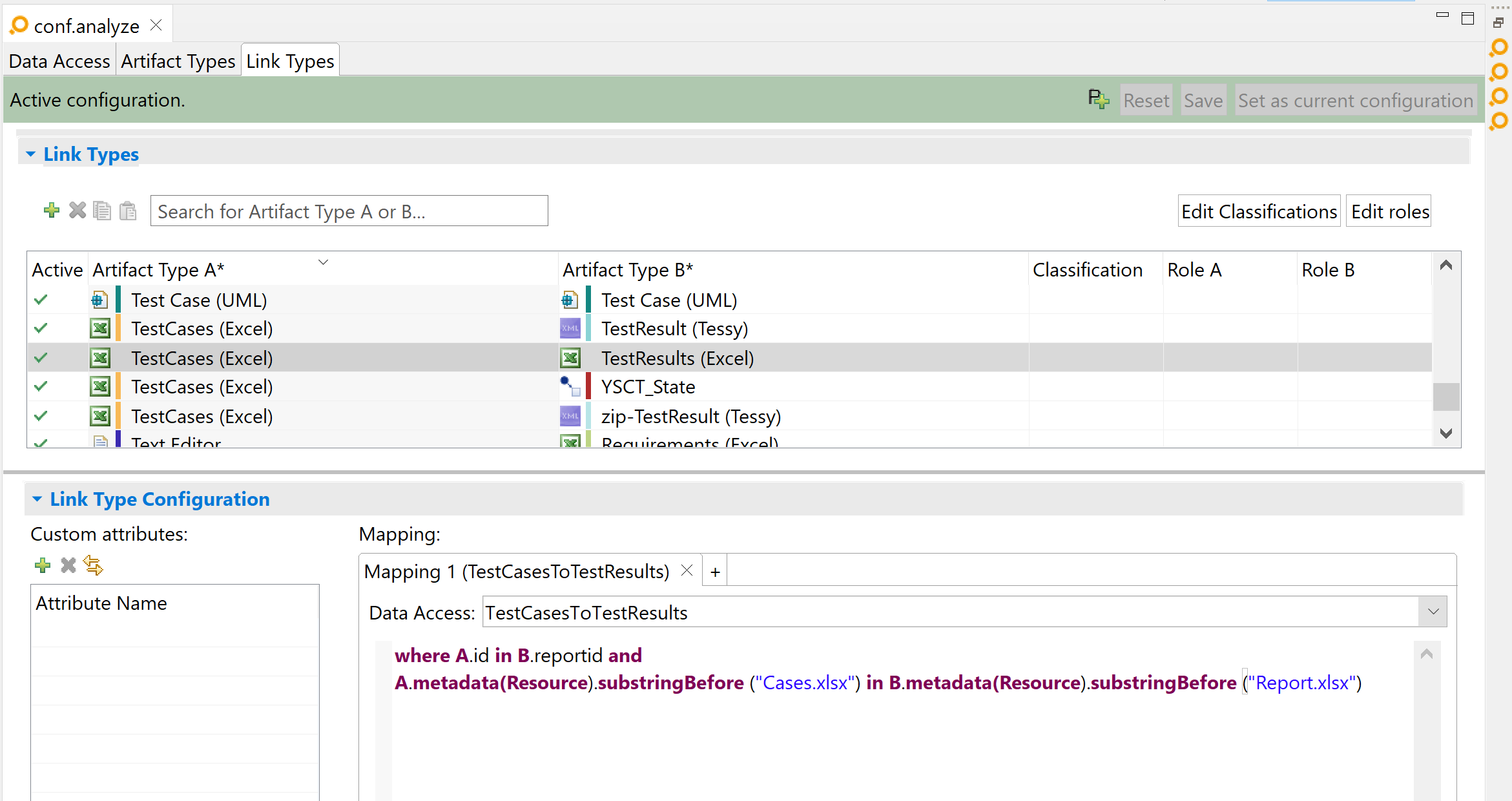The image size is (1512, 801).
Task: Click the Search for Artifact Type field
Action: pos(349,211)
